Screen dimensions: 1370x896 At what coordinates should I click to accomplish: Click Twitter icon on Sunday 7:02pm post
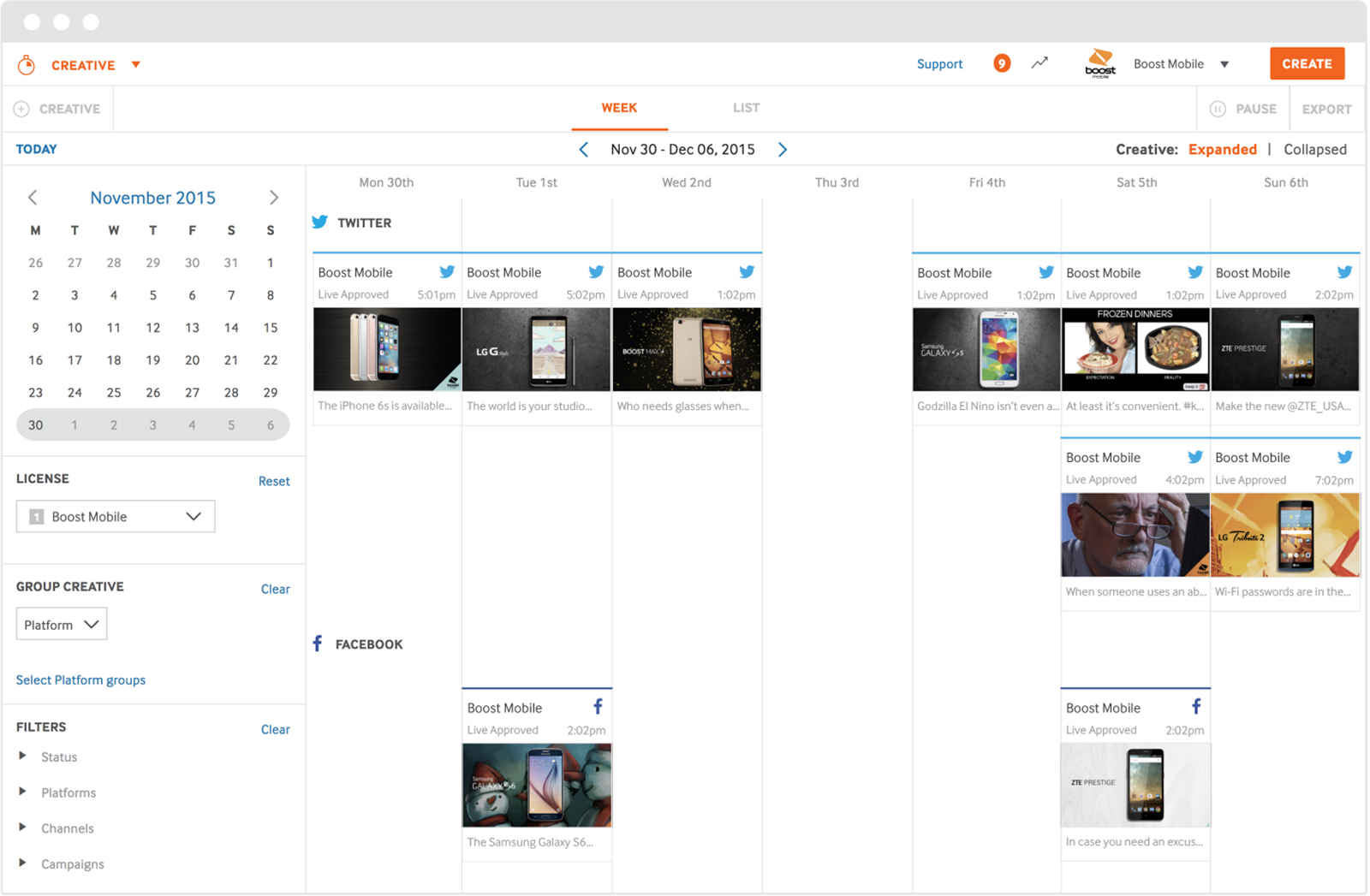[x=1344, y=457]
